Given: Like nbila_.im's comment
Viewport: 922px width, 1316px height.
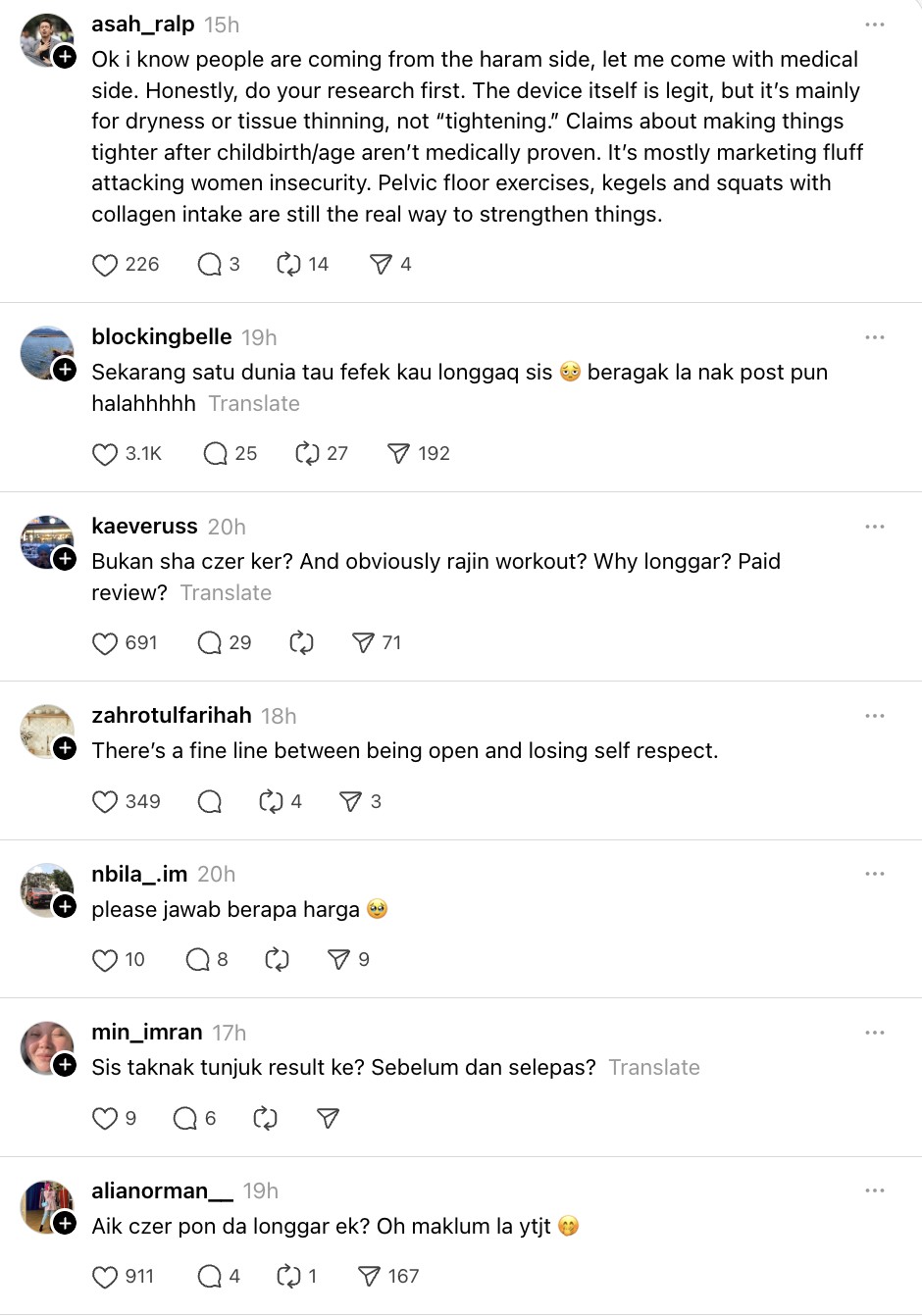Looking at the screenshot, I should click(105, 960).
